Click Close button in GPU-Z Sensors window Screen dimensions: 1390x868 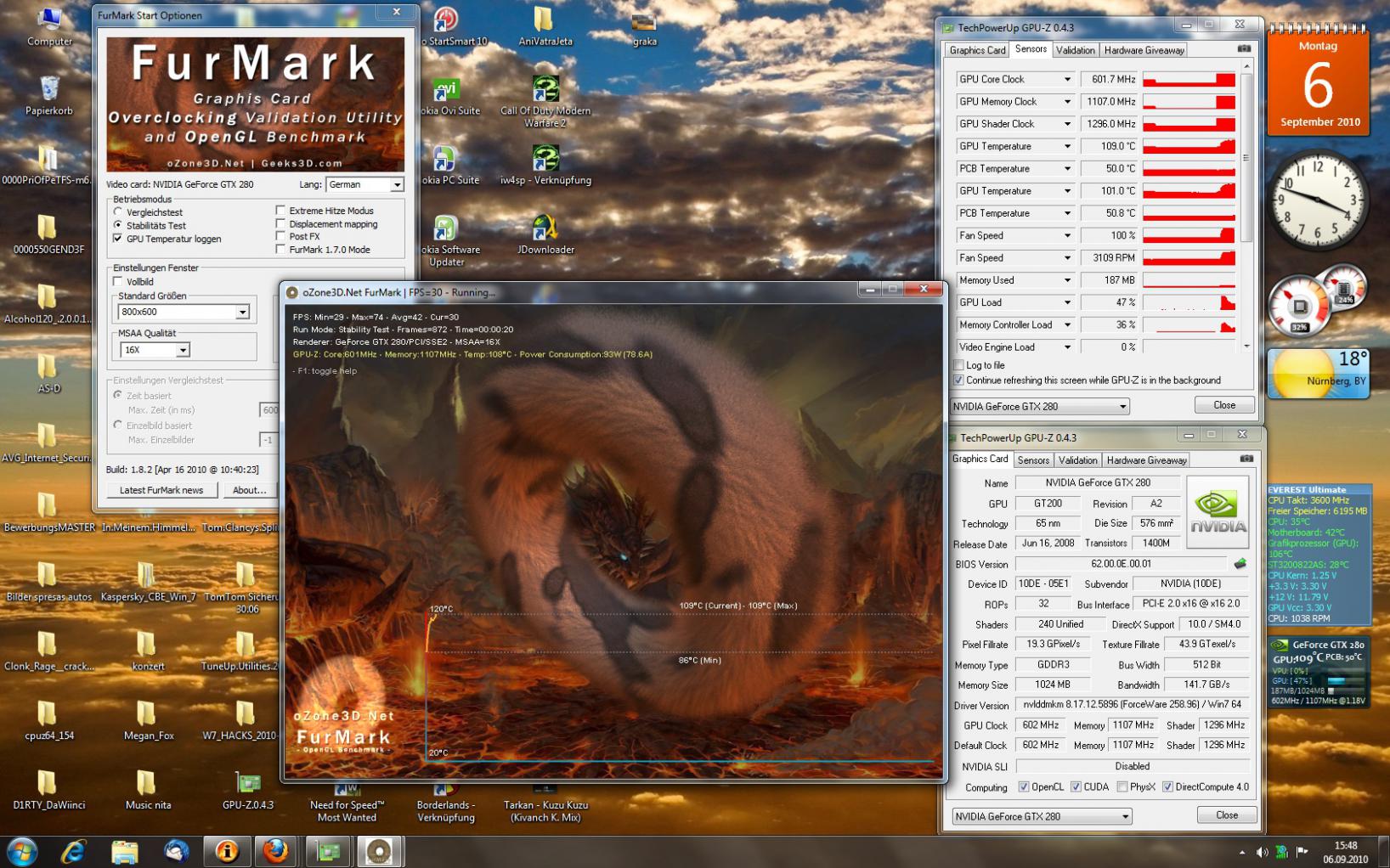point(1224,405)
